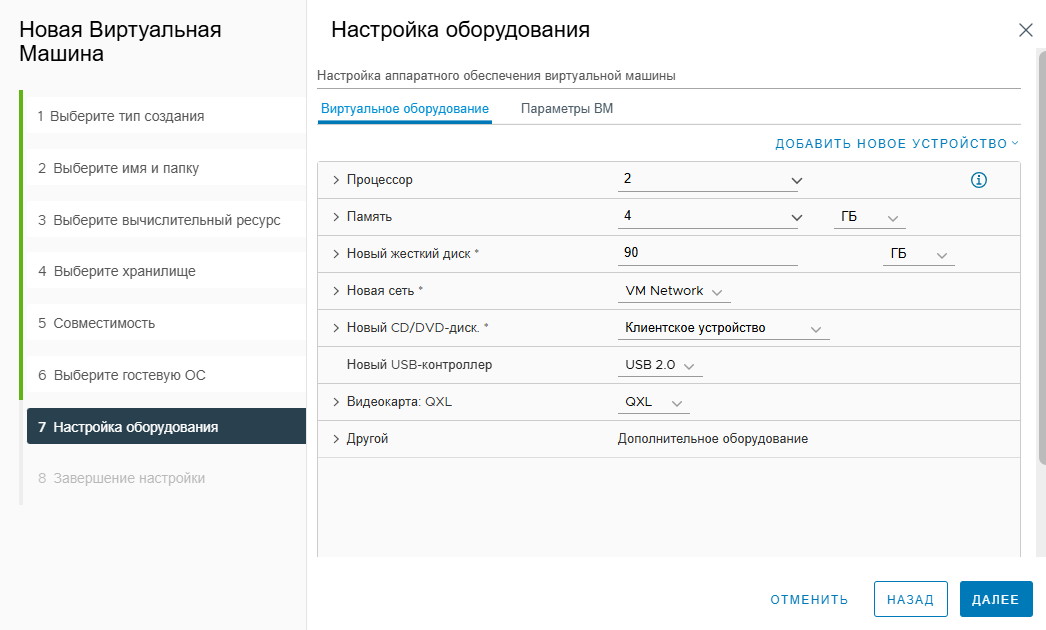The image size is (1046, 630).
Task: Go to step 2 Выберите имя и папку
Action: [165, 168]
